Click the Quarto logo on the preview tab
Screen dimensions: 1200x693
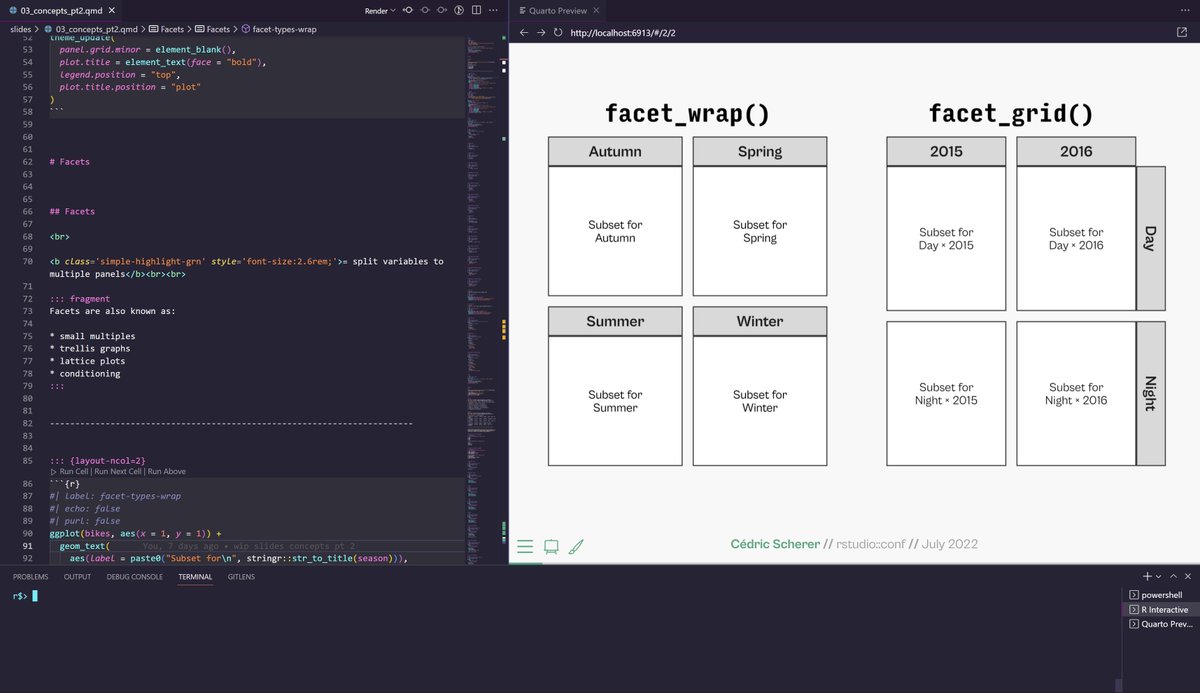coord(521,10)
